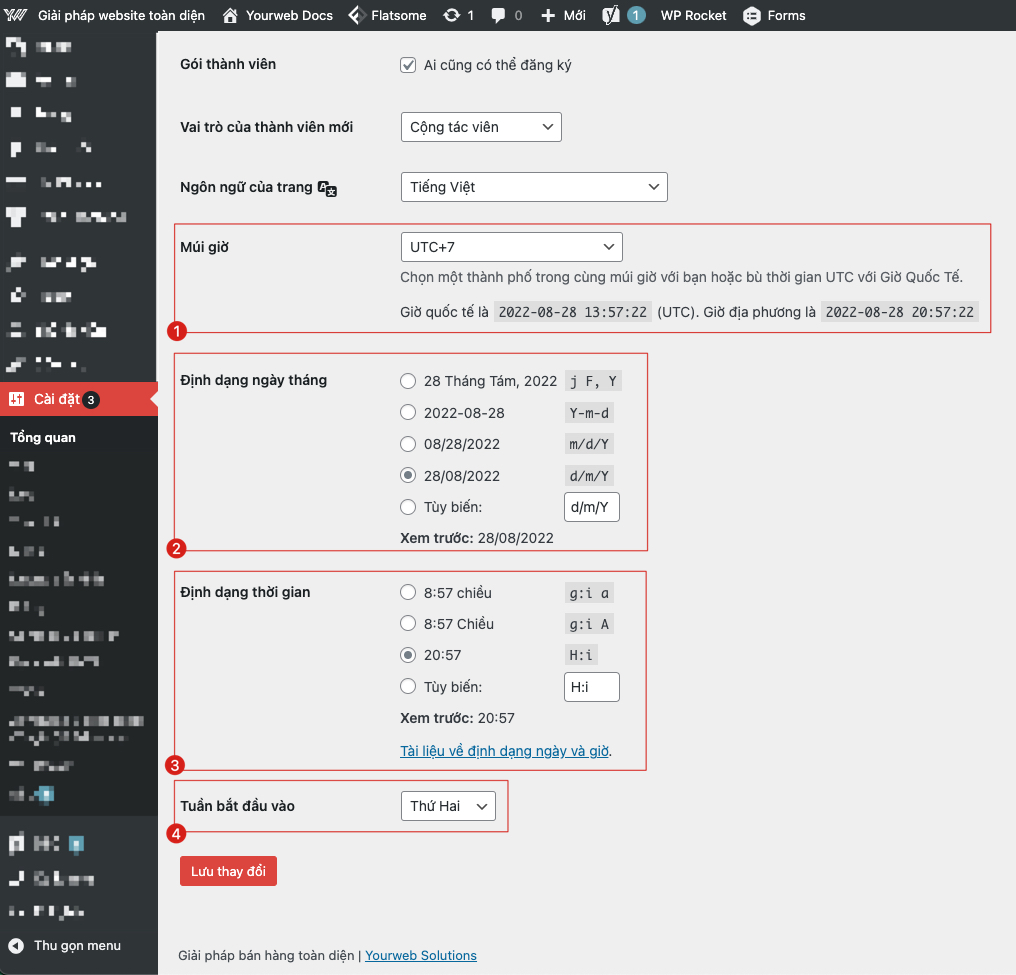
Task: Expand the UTC+7 timezone dropdown
Action: pyautogui.click(x=511, y=247)
